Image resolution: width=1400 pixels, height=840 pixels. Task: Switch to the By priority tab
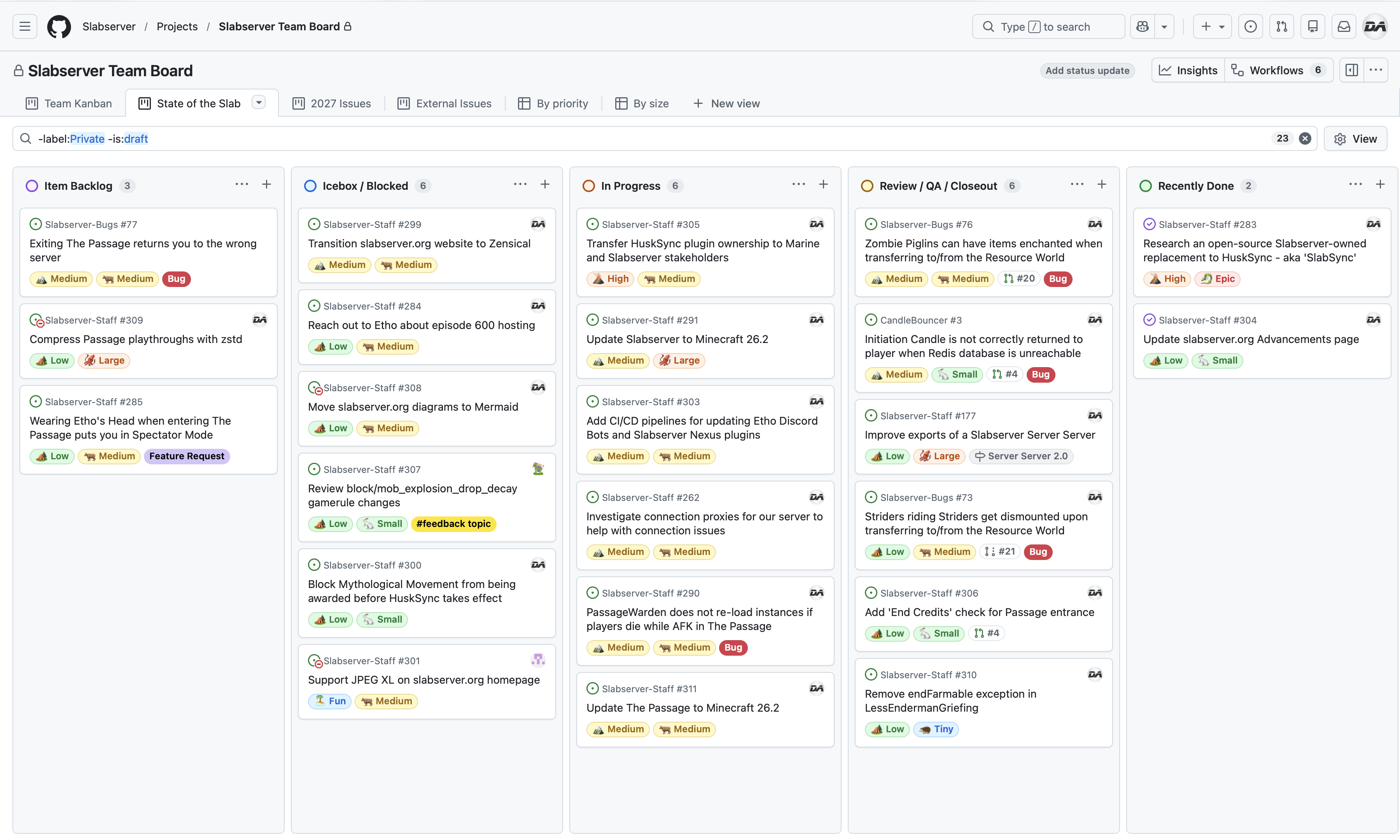click(x=553, y=103)
